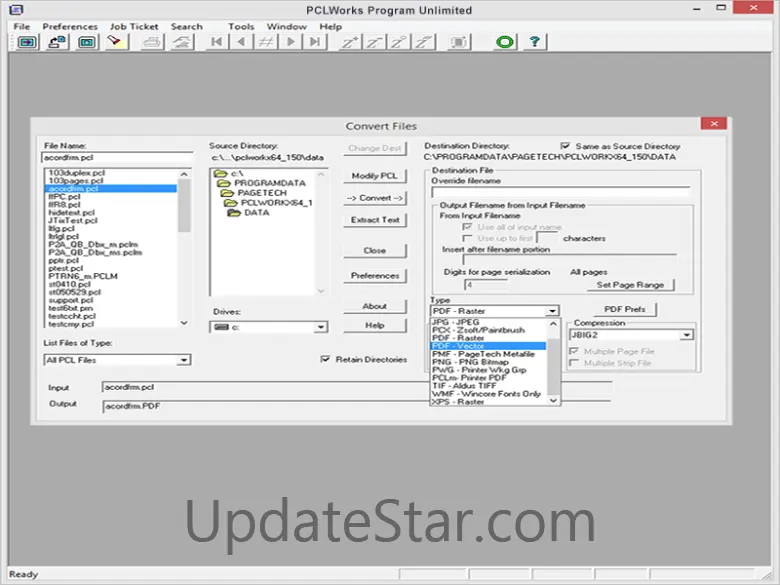Open the Tools menu
The width and height of the screenshot is (780, 585).
tap(241, 26)
